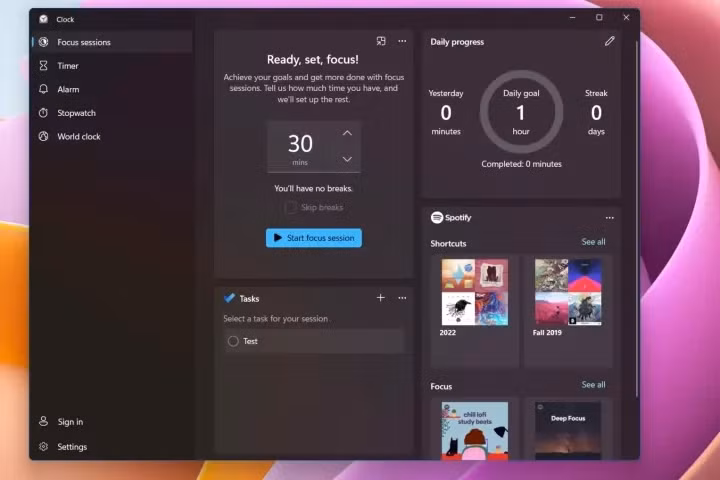
Task: Click the Tasks blue checkmark icon
Action: [229, 298]
